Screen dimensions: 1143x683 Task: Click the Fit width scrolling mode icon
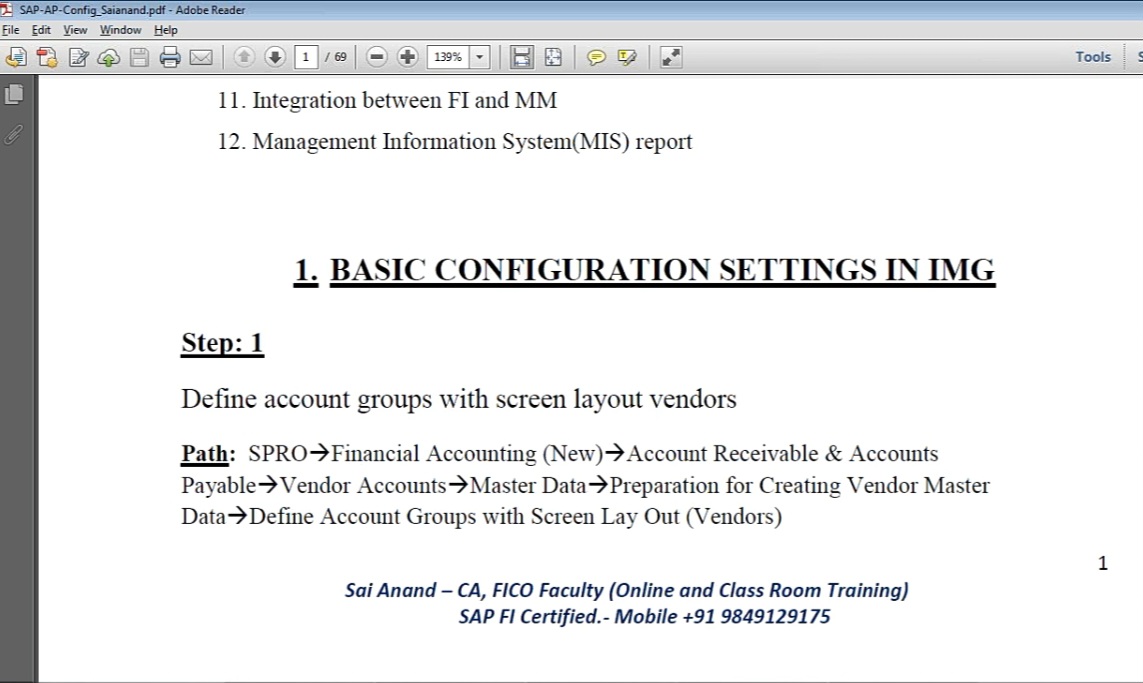click(x=521, y=57)
